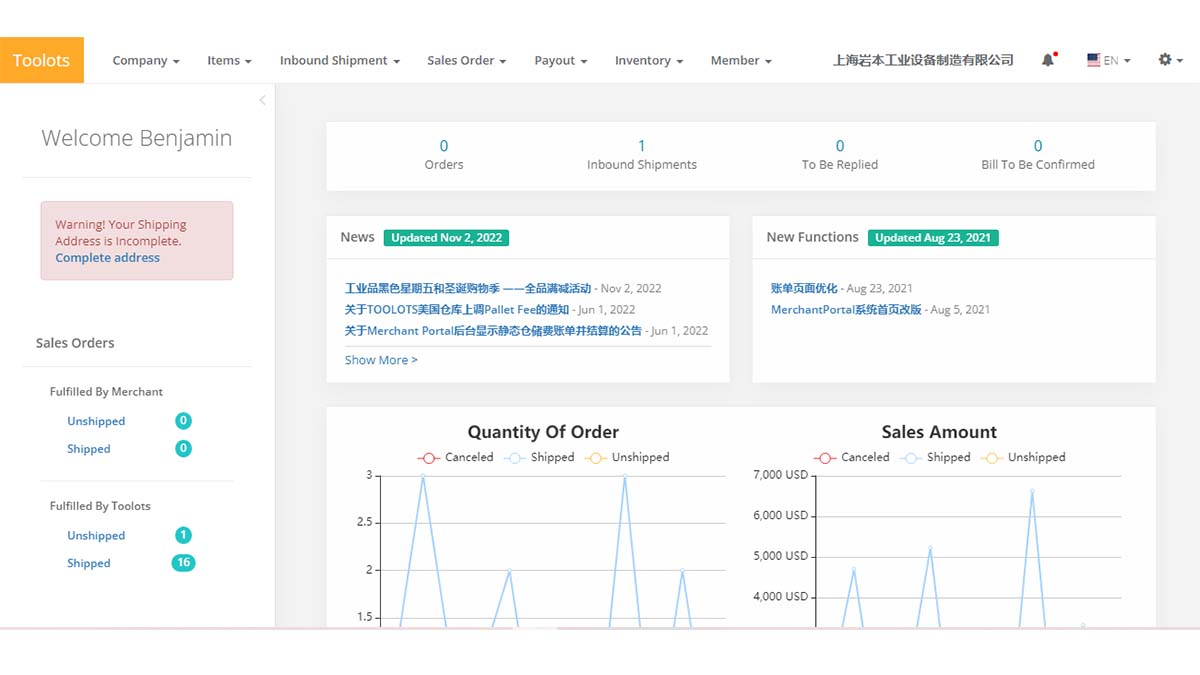Image resolution: width=1200 pixels, height=675 pixels.
Task: Click the Toolots logo
Action: (x=42, y=60)
